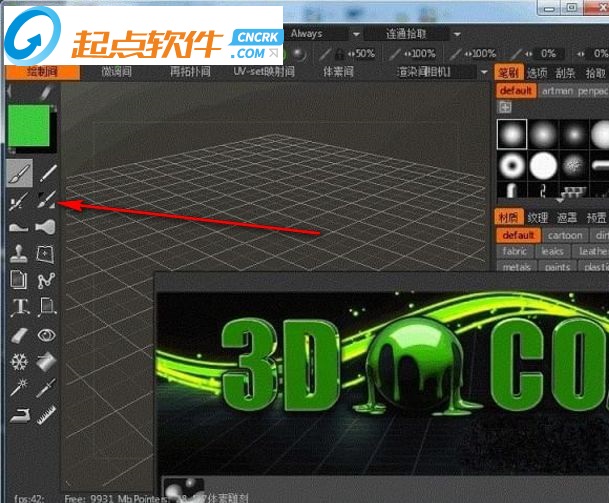609x503 pixels.
Task: Select the rubber Stamp clone tool
Action: pos(19,254)
